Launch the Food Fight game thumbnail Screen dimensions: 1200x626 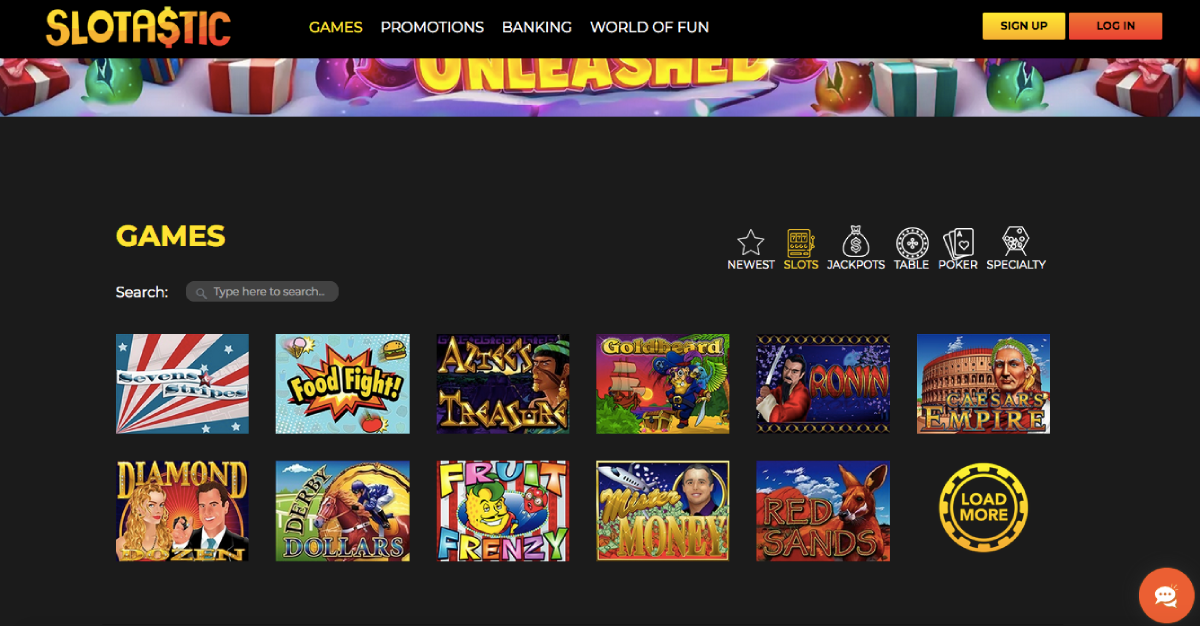point(342,384)
